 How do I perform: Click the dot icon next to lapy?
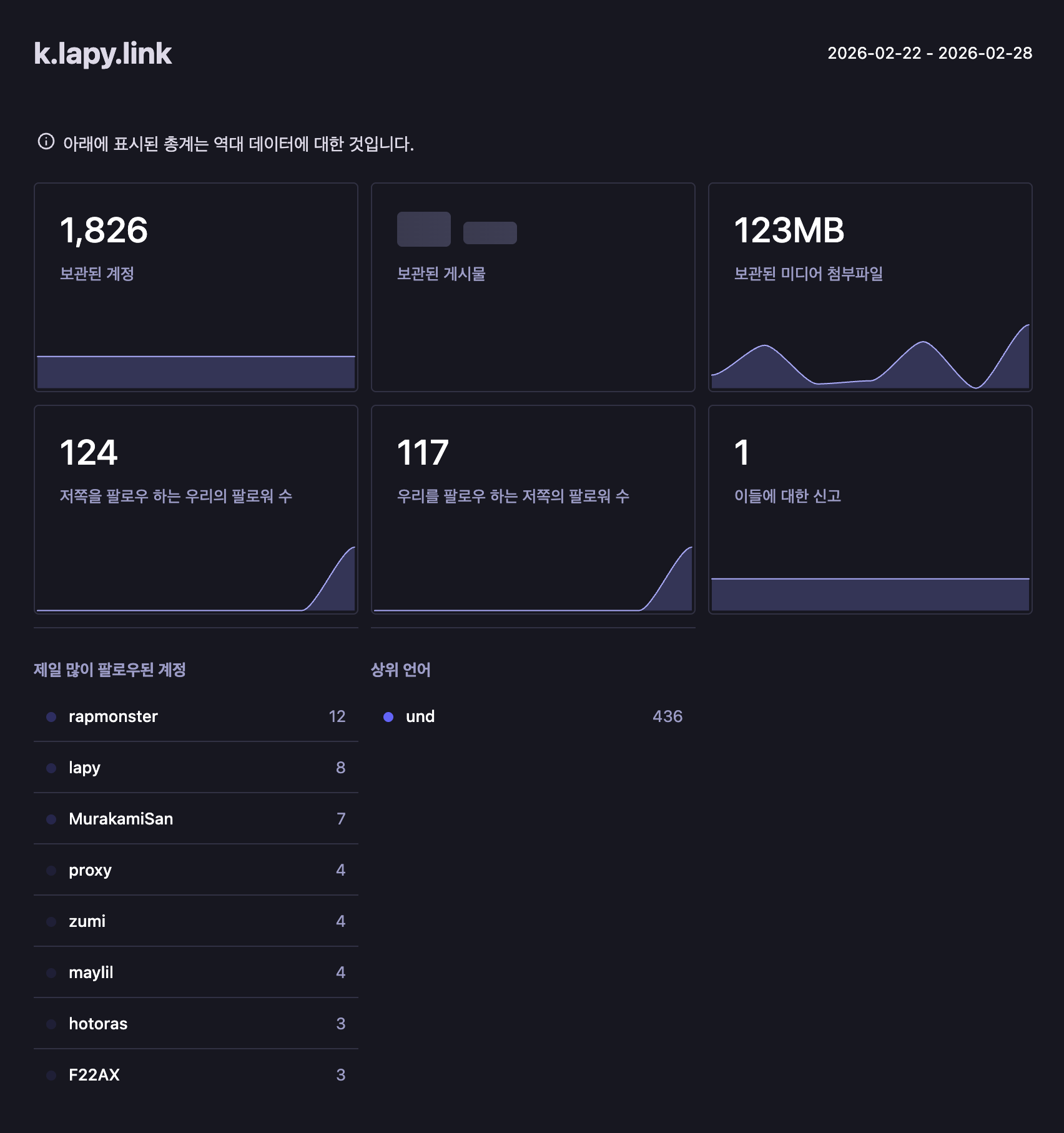pyautogui.click(x=51, y=768)
